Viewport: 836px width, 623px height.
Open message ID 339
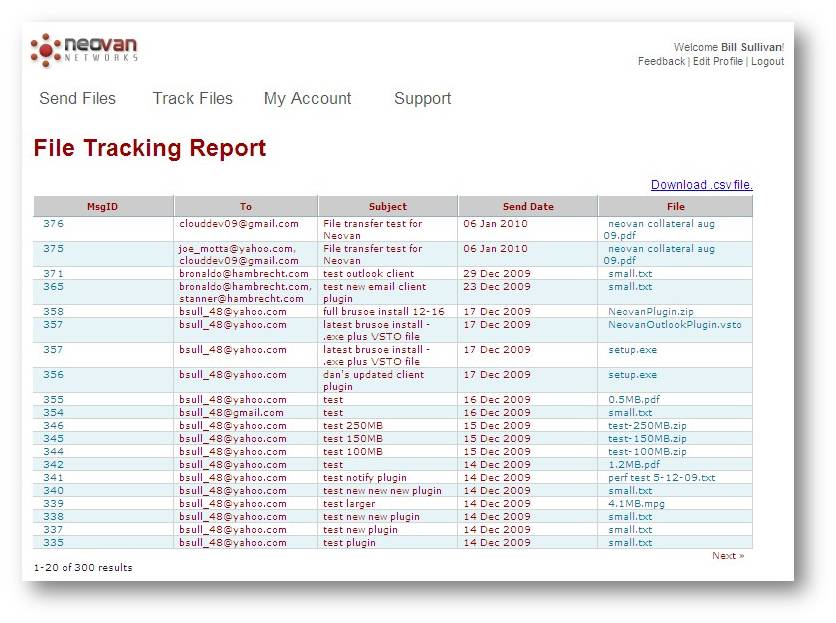53,504
